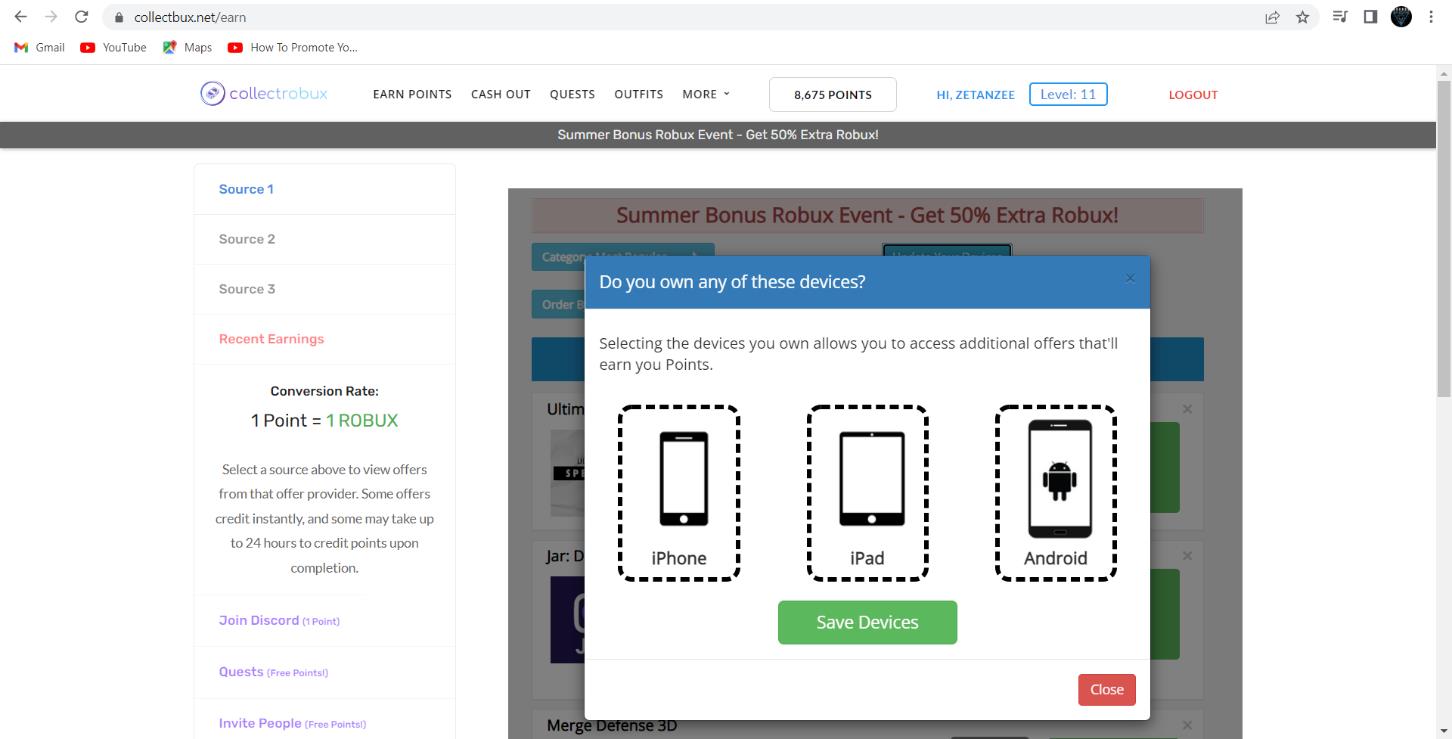
Task: Click Invite People link
Action: point(292,723)
